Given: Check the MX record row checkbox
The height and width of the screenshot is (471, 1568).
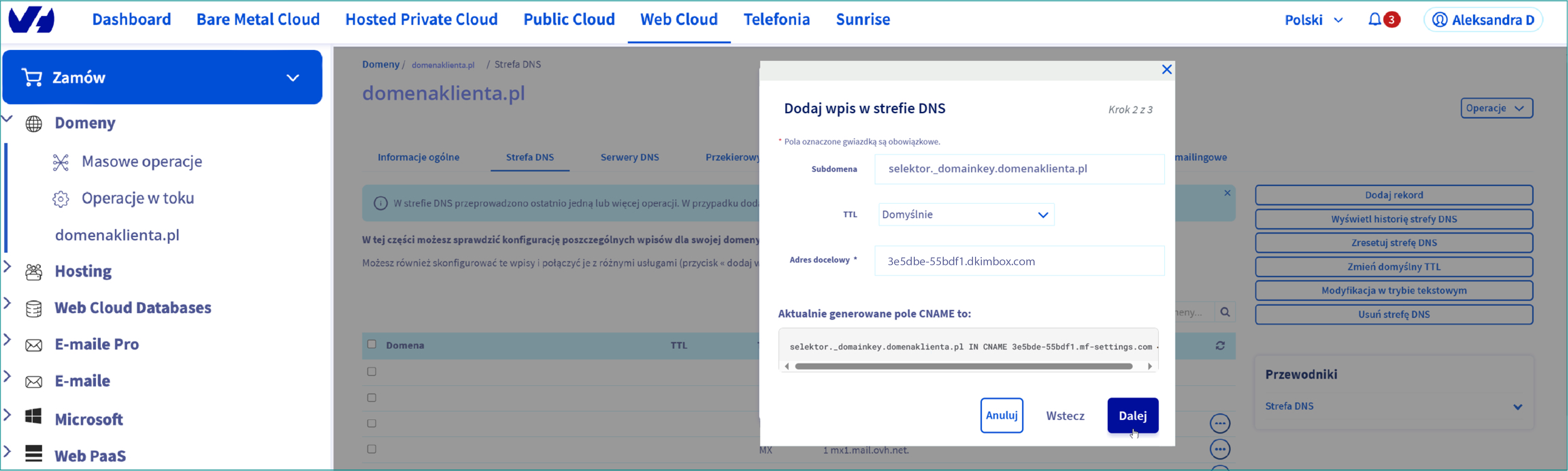Looking at the screenshot, I should click(372, 449).
